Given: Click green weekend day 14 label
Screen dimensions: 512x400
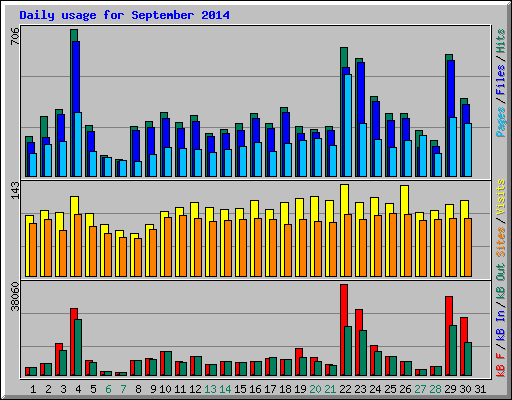Looking at the screenshot, I should point(225,389).
